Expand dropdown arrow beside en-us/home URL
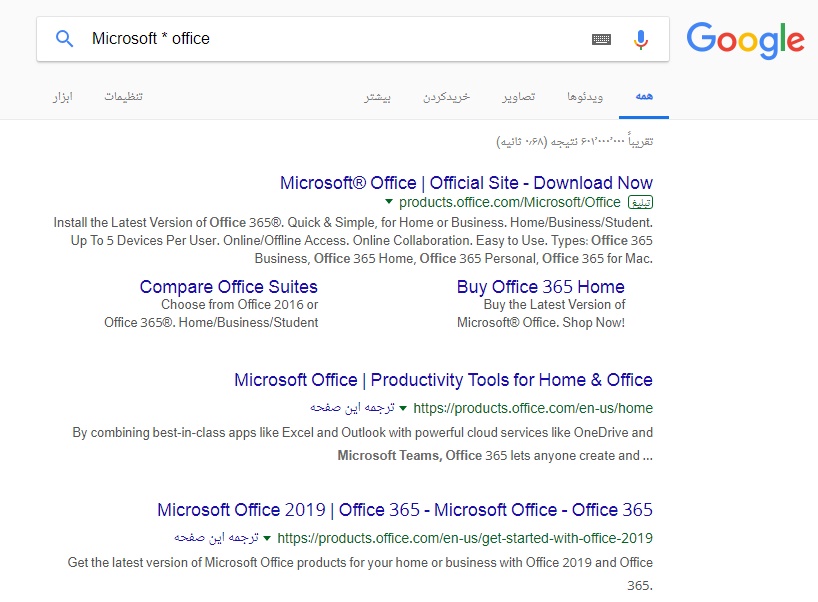This screenshot has width=818, height=602. click(x=403, y=408)
